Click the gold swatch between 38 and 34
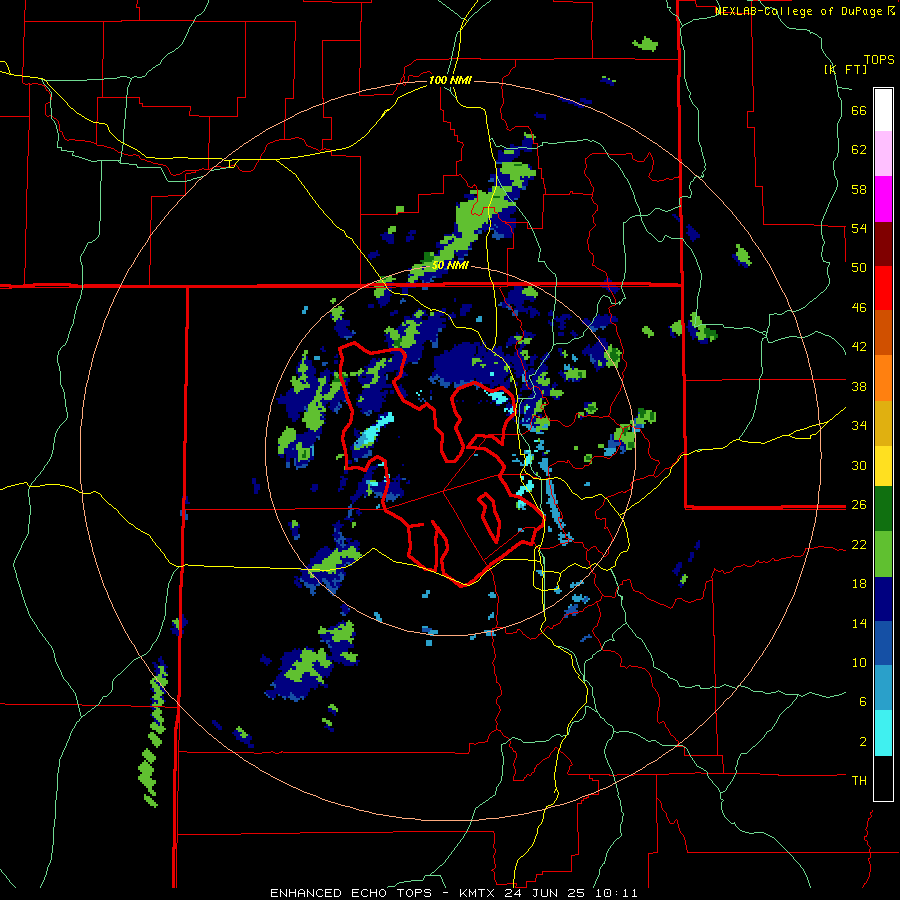This screenshot has width=900, height=900. pos(883,423)
